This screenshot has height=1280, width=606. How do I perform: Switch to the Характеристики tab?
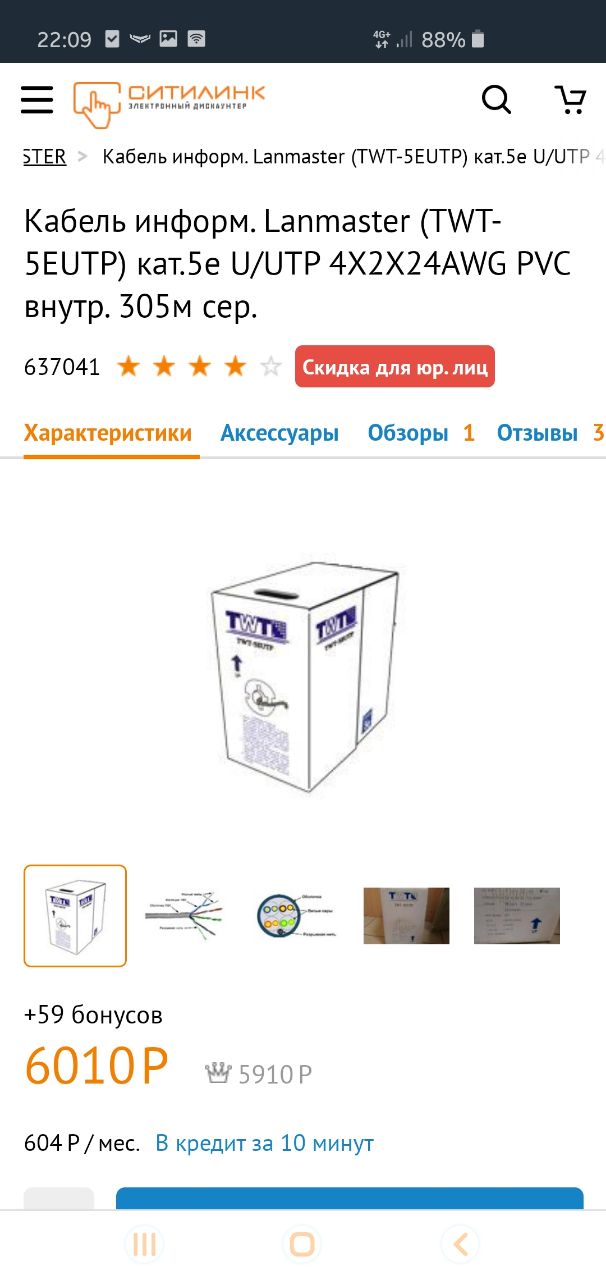[108, 433]
